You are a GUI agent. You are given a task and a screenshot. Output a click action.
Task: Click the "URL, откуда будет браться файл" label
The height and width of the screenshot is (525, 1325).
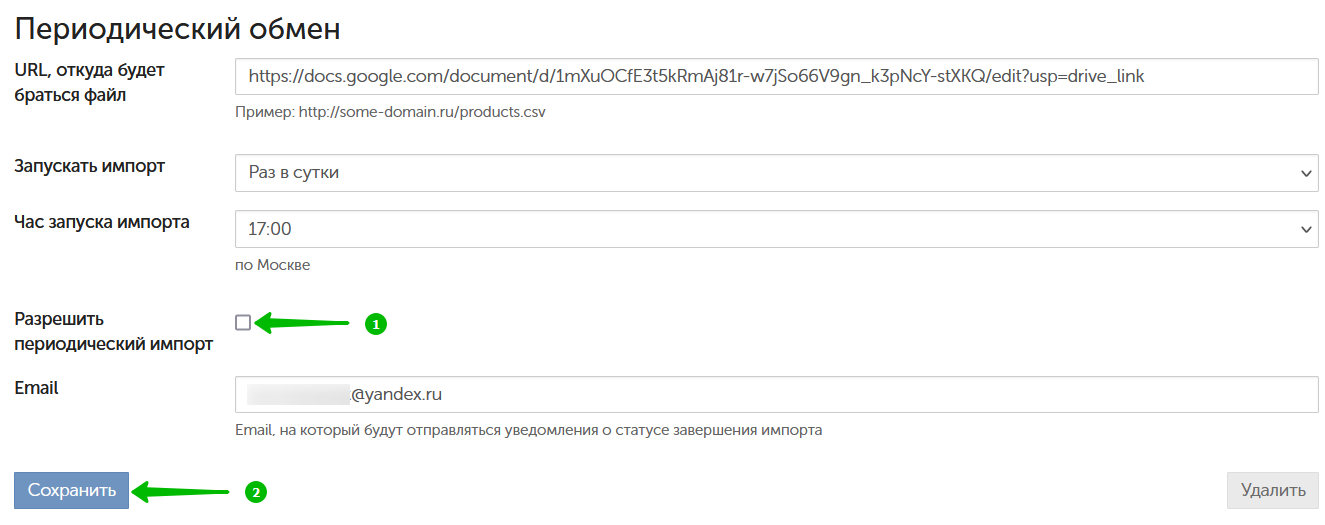coord(89,82)
